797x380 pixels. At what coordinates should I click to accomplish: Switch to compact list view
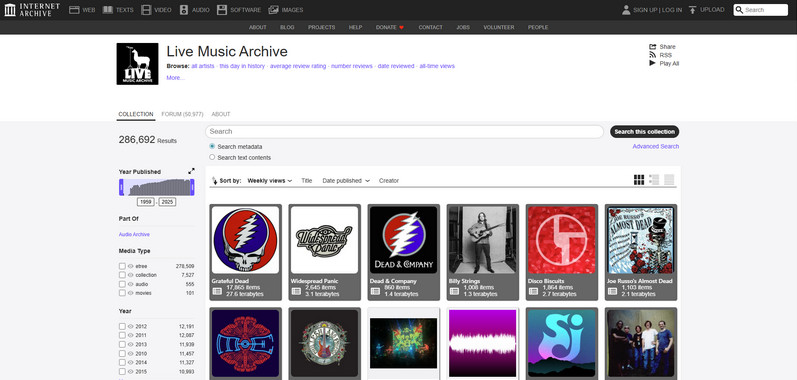point(669,180)
